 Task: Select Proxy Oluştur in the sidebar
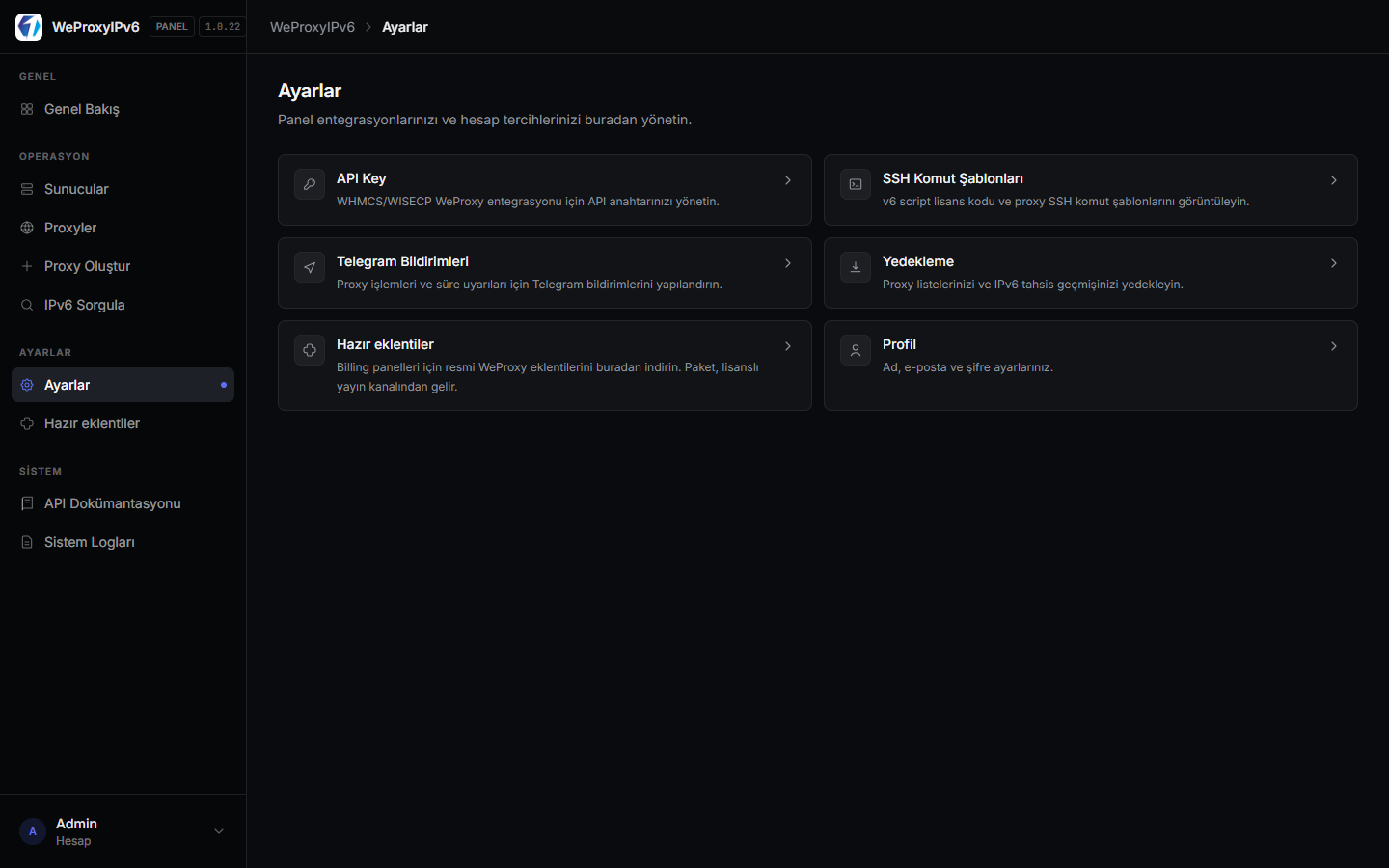click(123, 266)
